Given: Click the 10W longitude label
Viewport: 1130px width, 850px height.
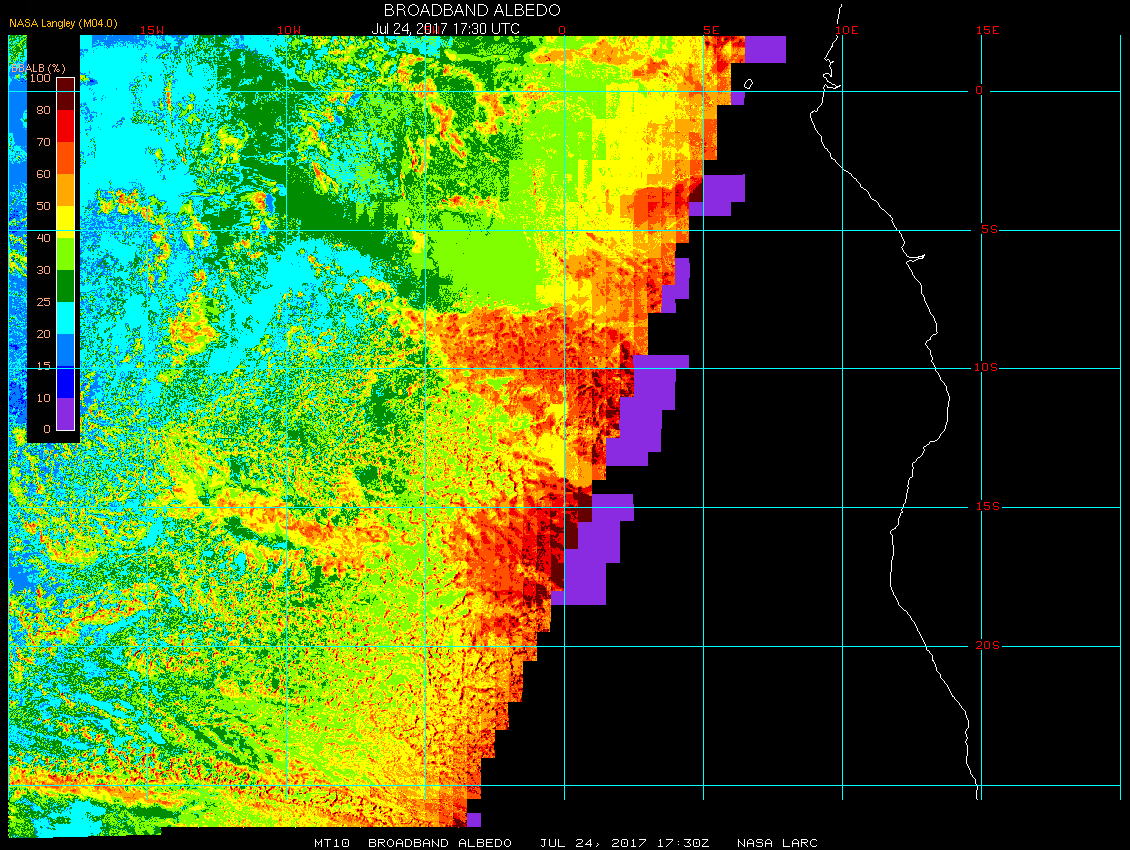Looking at the screenshot, I should (289, 30).
